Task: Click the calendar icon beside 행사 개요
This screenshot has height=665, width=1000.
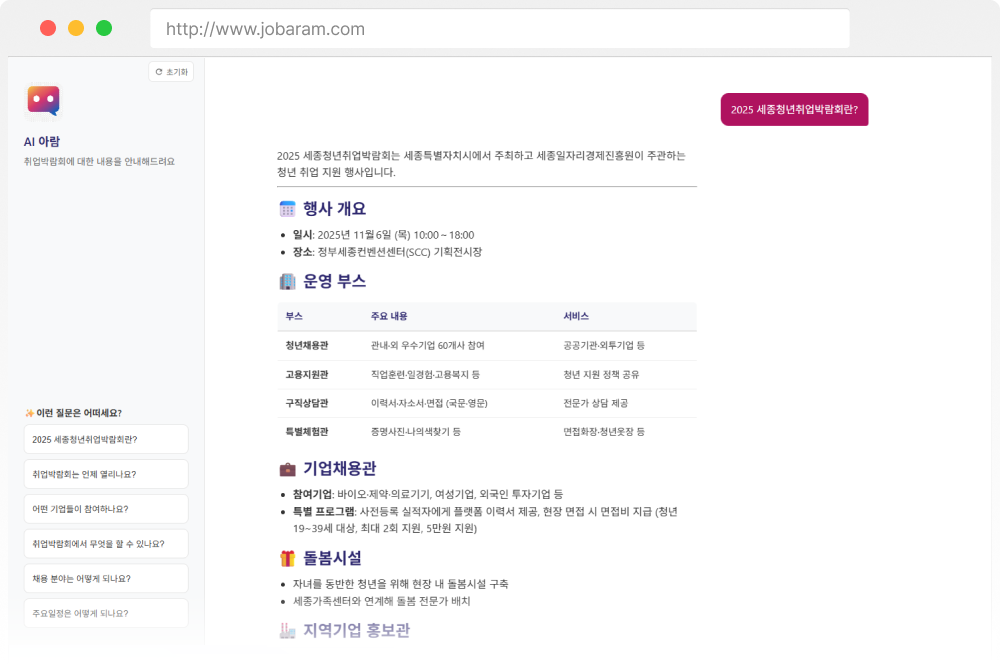Action: 287,209
